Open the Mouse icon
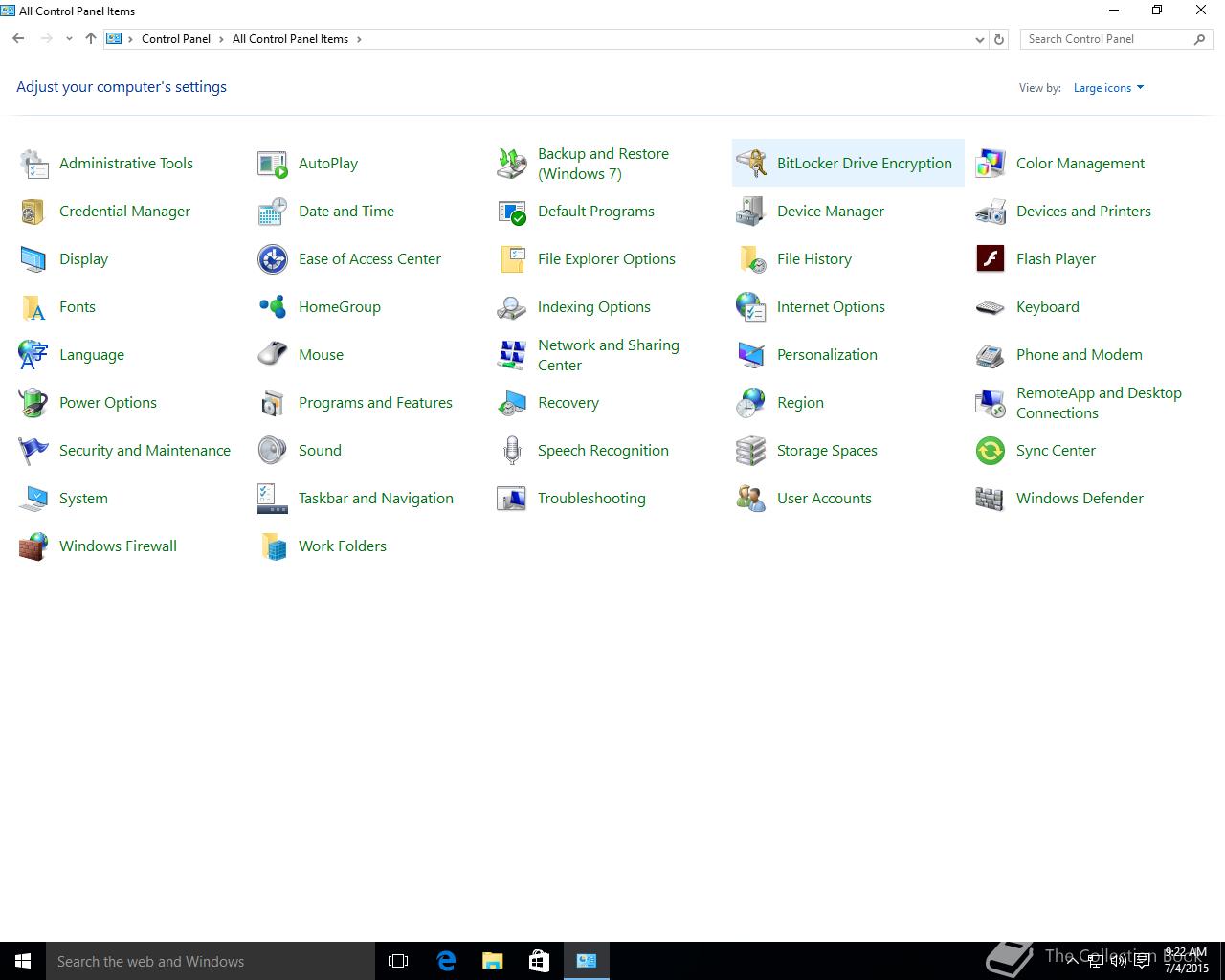 (273, 355)
